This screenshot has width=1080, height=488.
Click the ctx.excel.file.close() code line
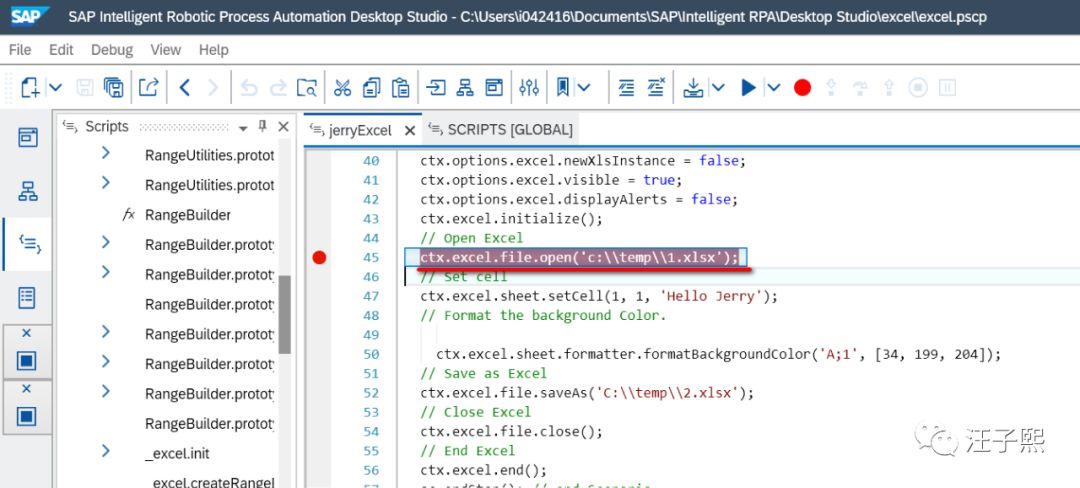click(x=512, y=432)
